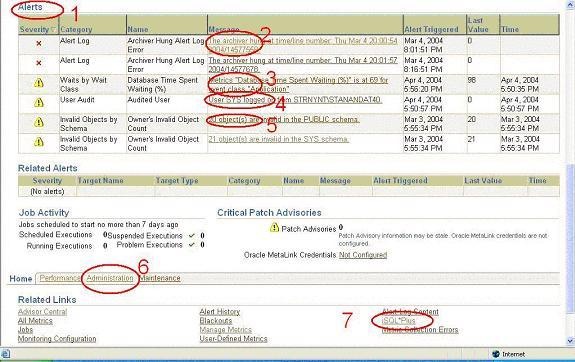Open the User SYS logged on alert message

[x=295, y=100]
